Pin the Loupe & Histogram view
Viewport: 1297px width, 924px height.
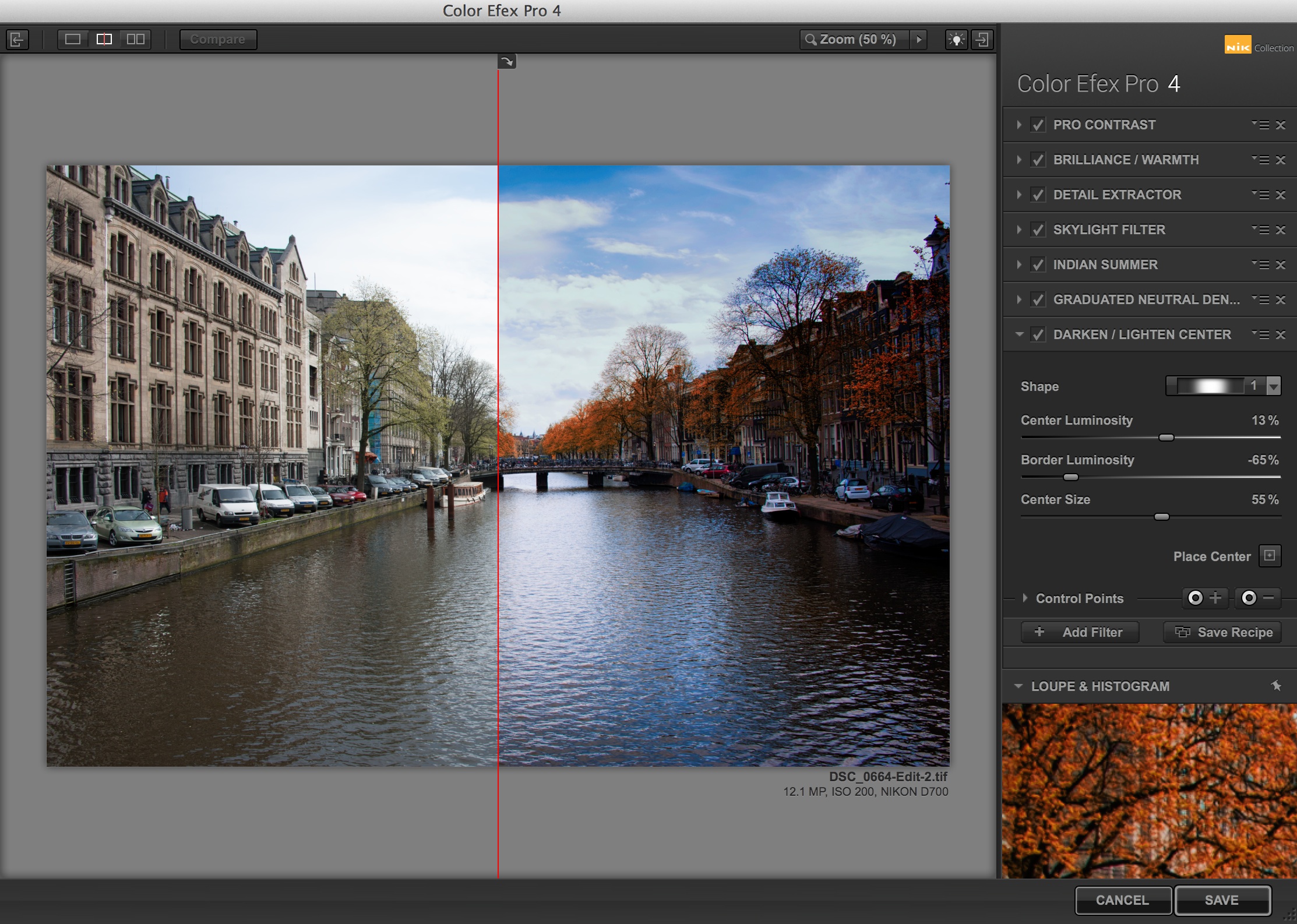pyautogui.click(x=1276, y=686)
